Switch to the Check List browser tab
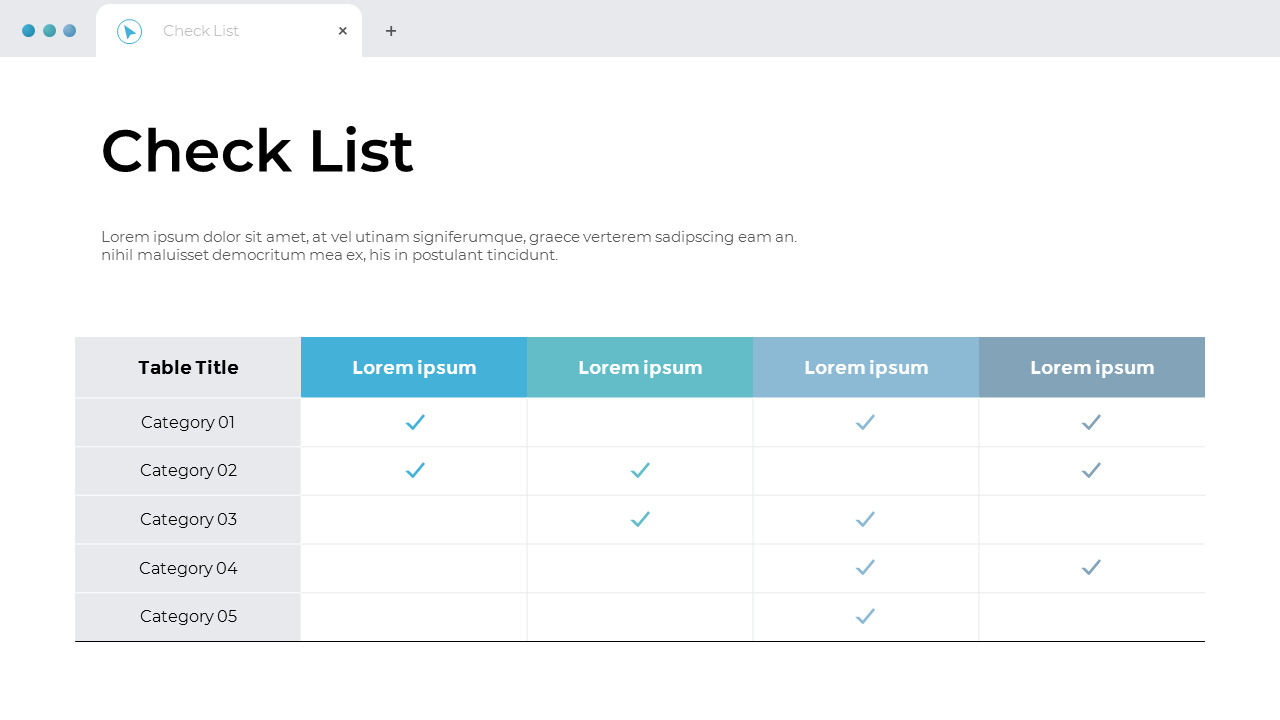This screenshot has height=720, width=1280. point(201,31)
